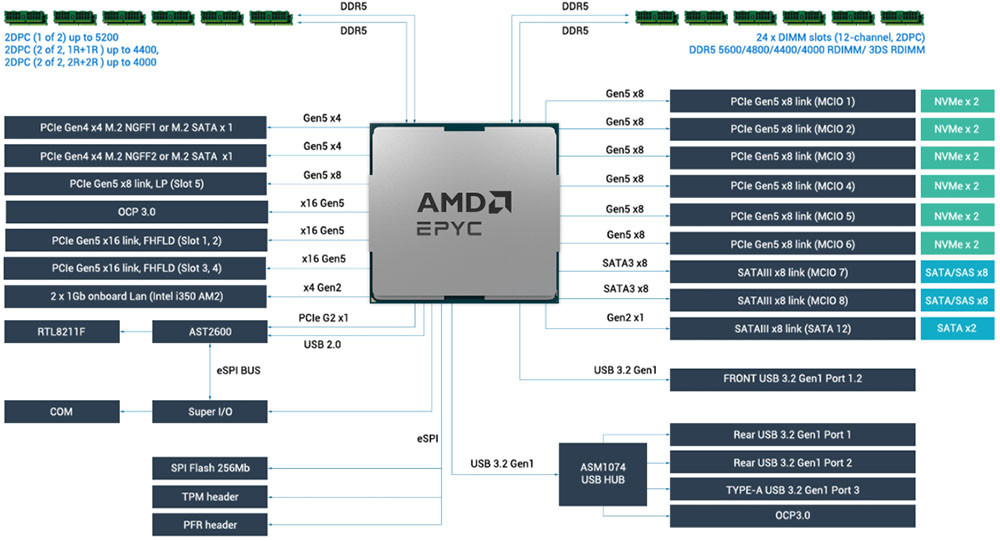Select the FRONT USB 3.2 Gen1 Port 1.2 block
1000x541 pixels.
coord(793,379)
